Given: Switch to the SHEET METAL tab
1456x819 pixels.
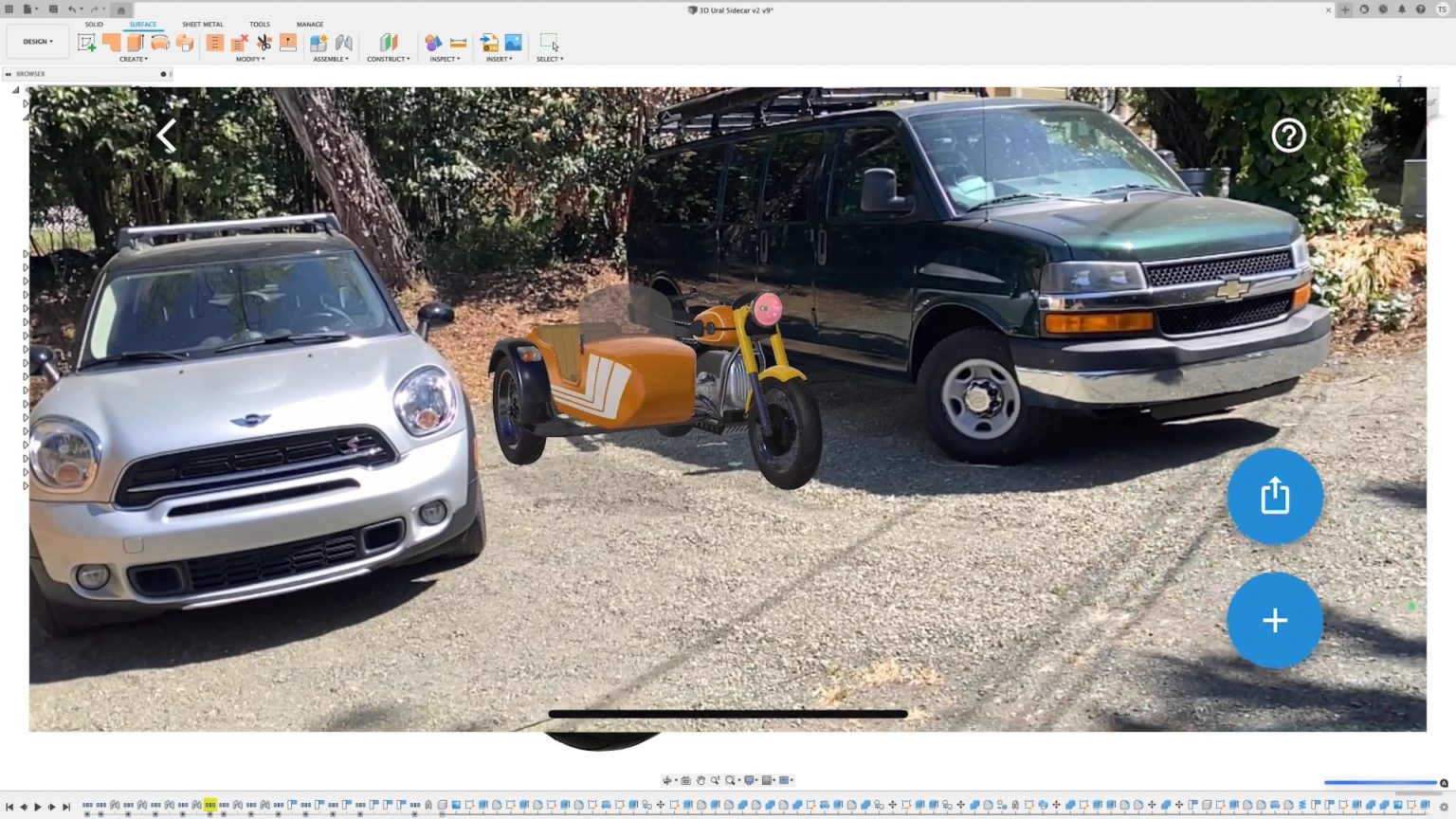Looking at the screenshot, I should [202, 24].
